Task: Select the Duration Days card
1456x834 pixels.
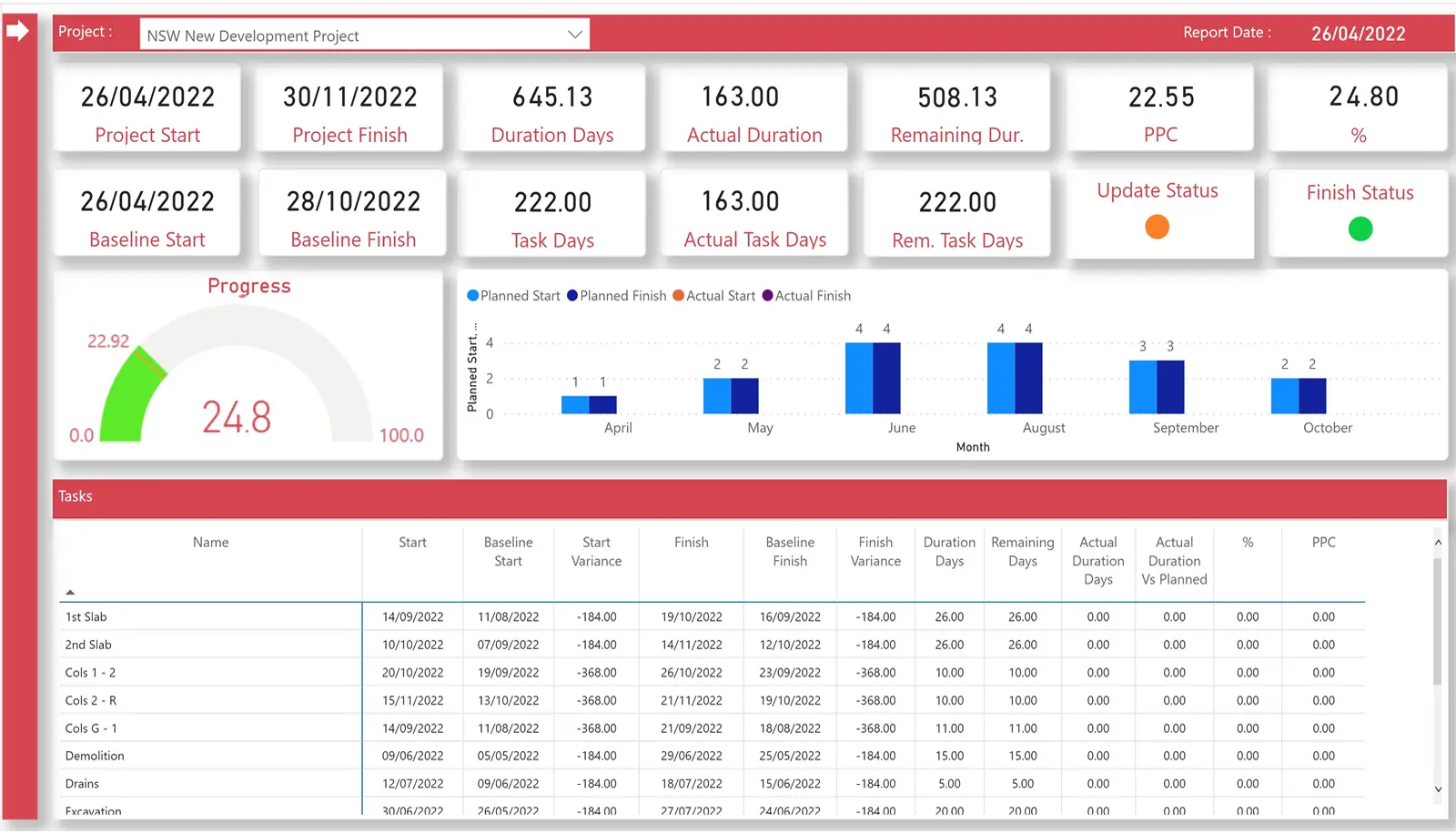Action: pyautogui.click(x=552, y=108)
